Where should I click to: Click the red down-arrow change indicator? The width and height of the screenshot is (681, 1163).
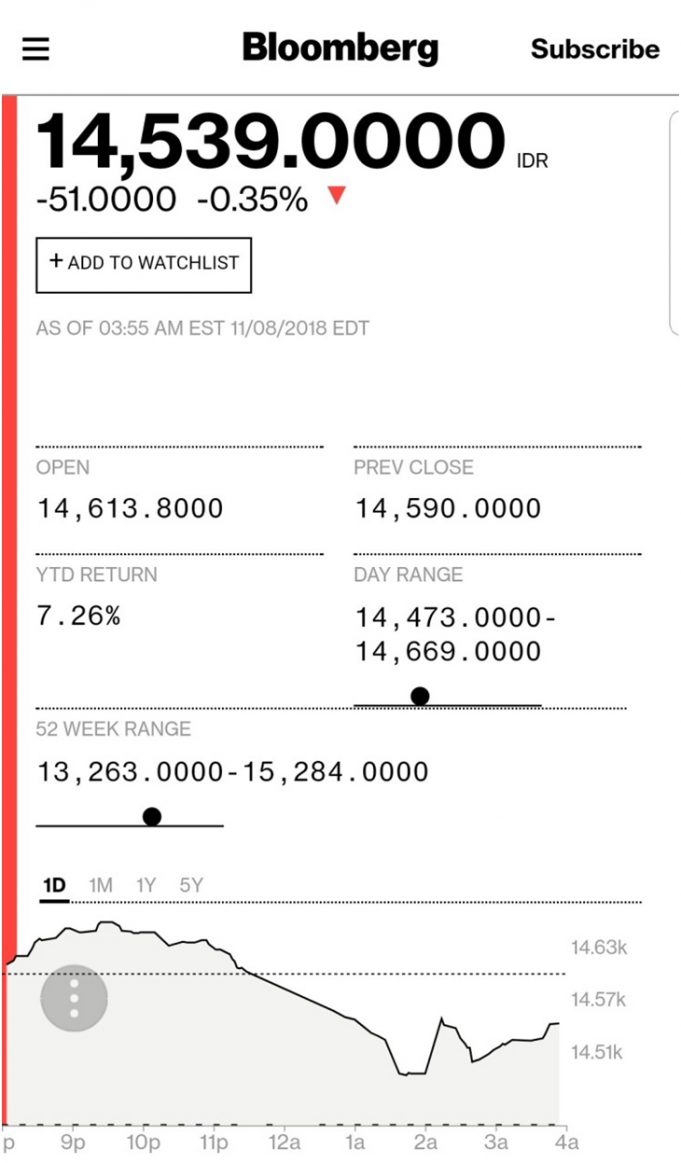pos(336,196)
